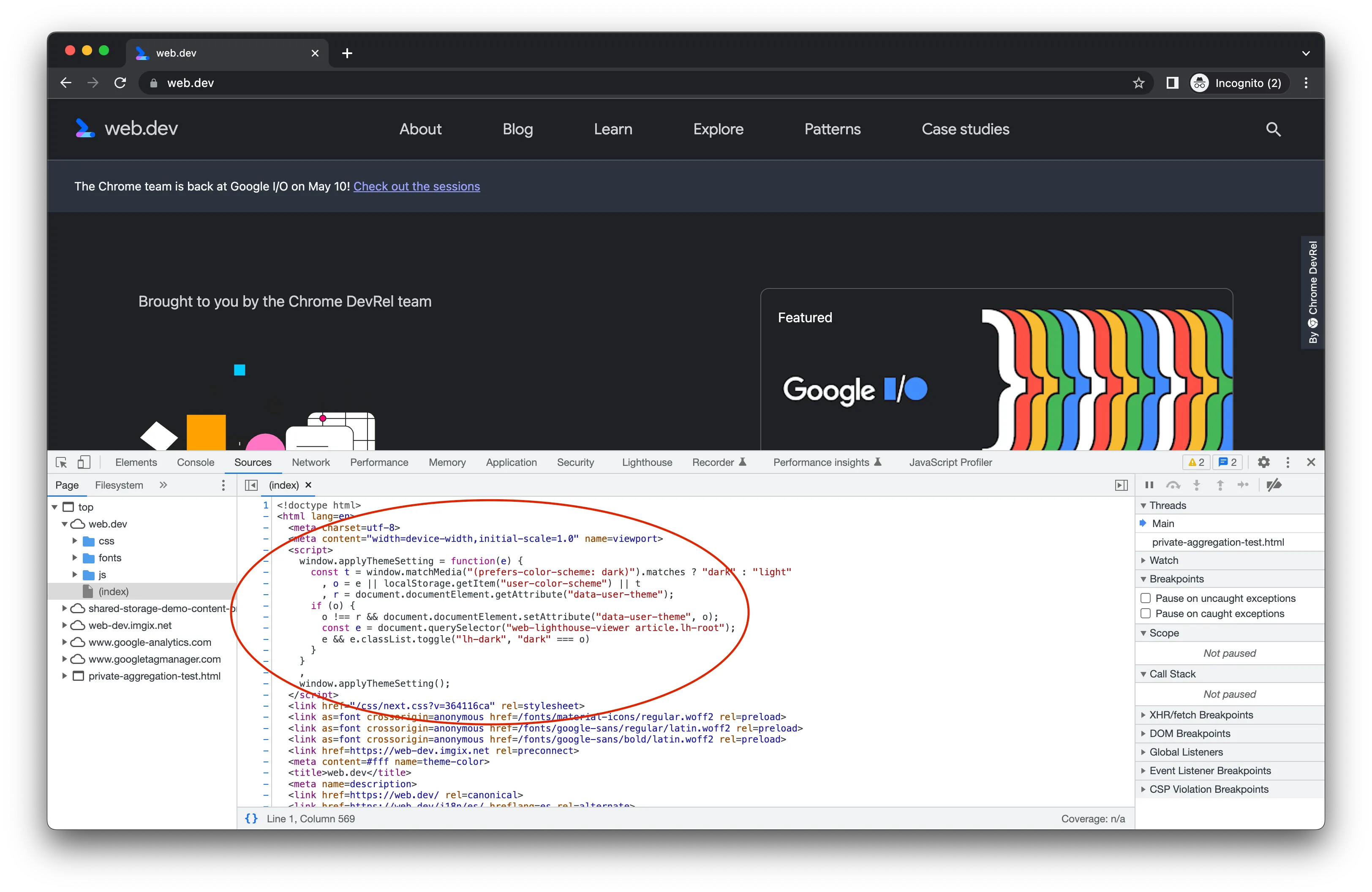Switch to the Network panel
Viewport: 1372px width, 892px height.
[311, 462]
